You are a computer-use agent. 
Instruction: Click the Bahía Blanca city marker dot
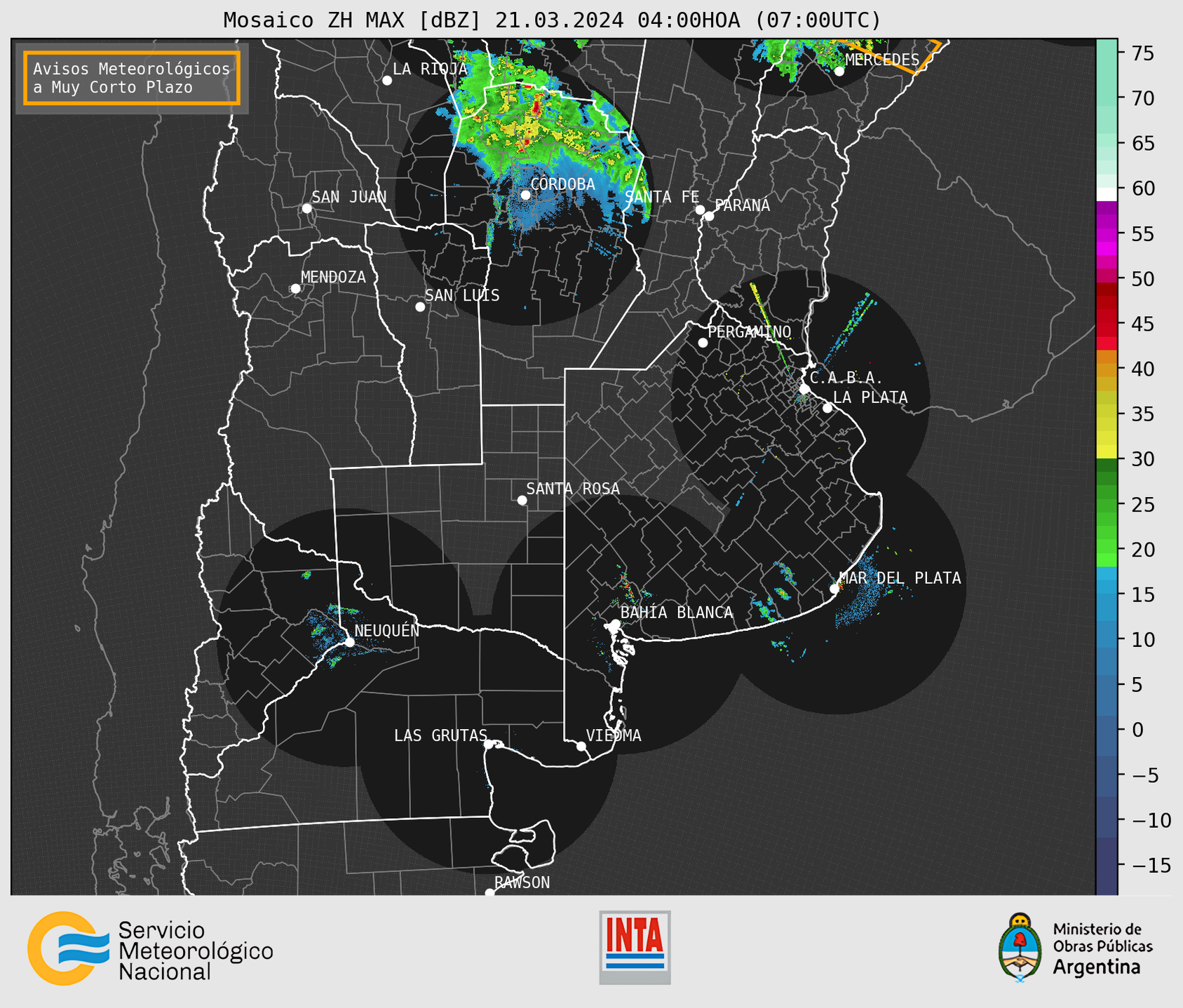[615, 624]
